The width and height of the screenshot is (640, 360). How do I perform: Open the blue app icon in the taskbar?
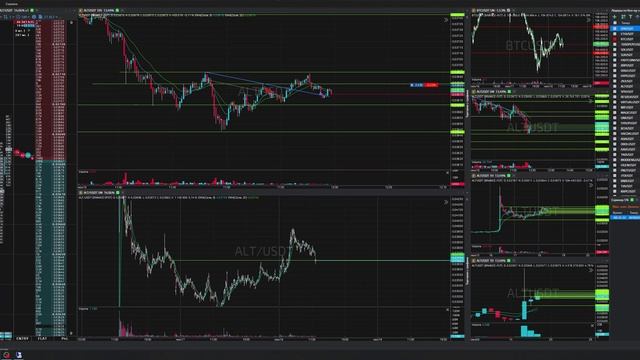pyautogui.click(x=19, y=355)
